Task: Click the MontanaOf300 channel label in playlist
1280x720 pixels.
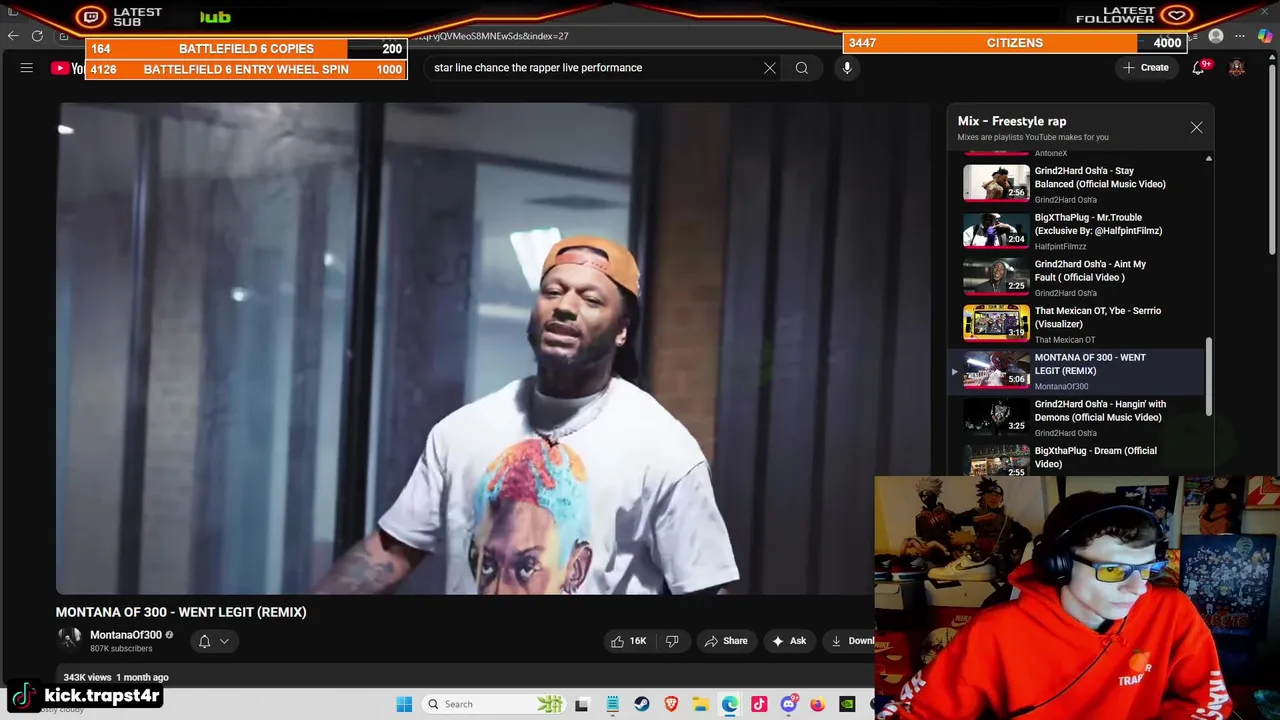Action: (x=1061, y=386)
